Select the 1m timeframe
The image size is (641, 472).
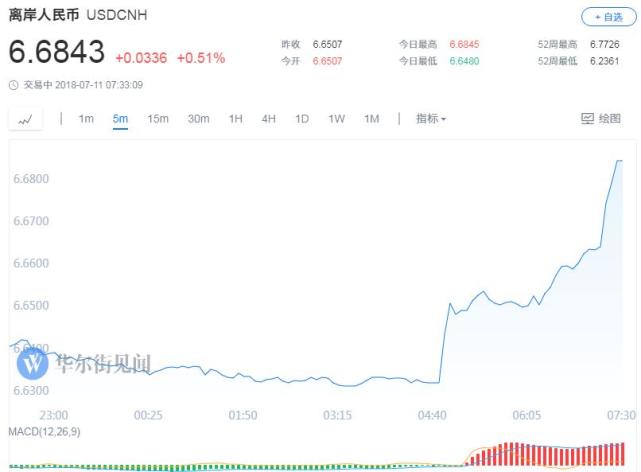[86, 119]
